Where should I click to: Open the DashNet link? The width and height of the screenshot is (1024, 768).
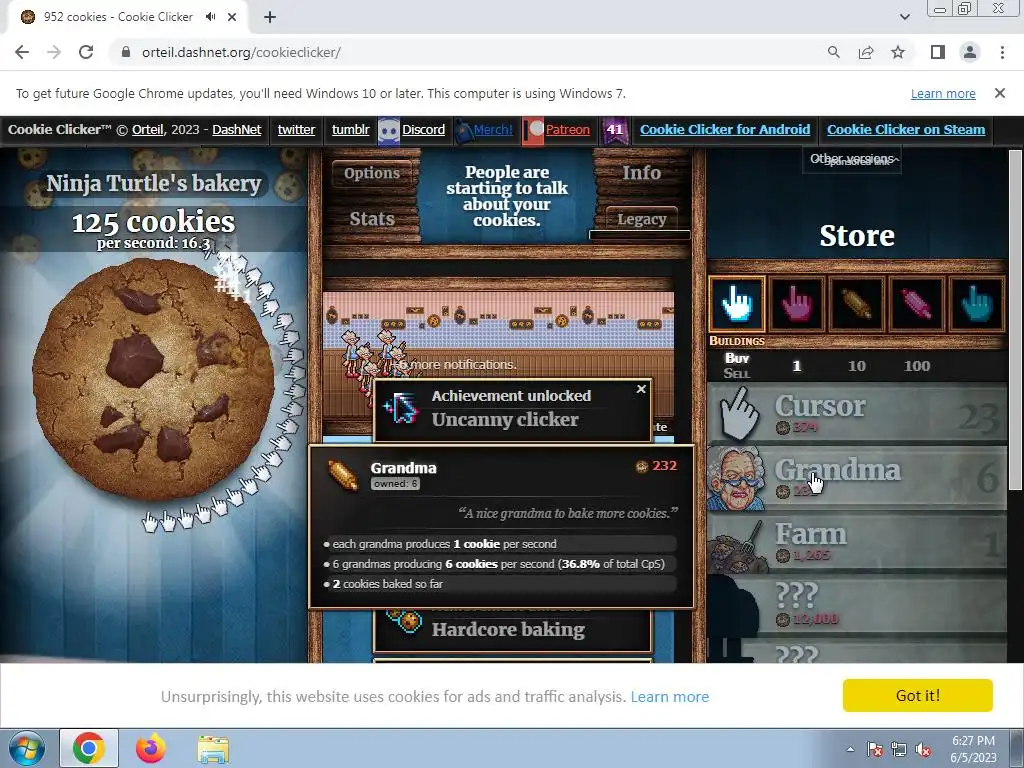[236, 129]
